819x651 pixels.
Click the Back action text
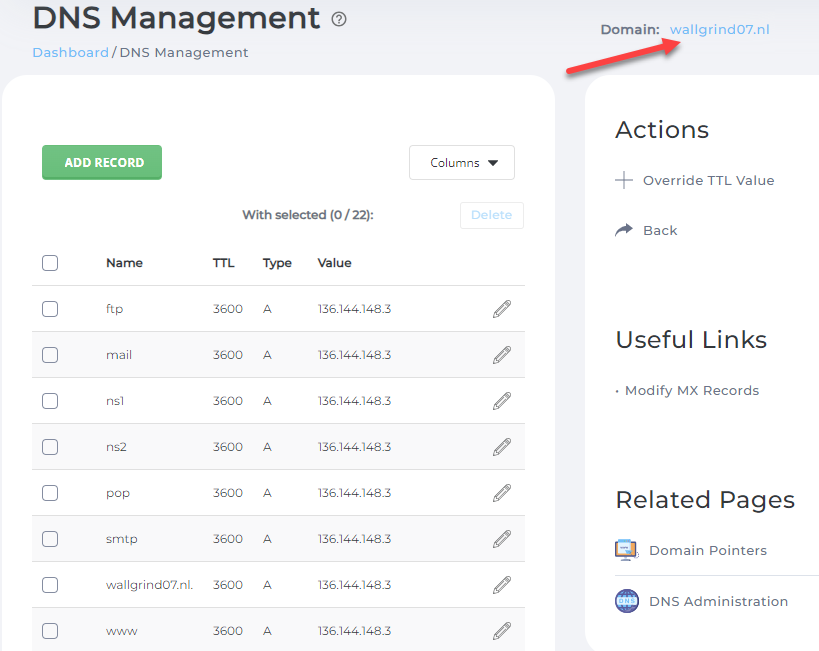pyautogui.click(x=660, y=230)
